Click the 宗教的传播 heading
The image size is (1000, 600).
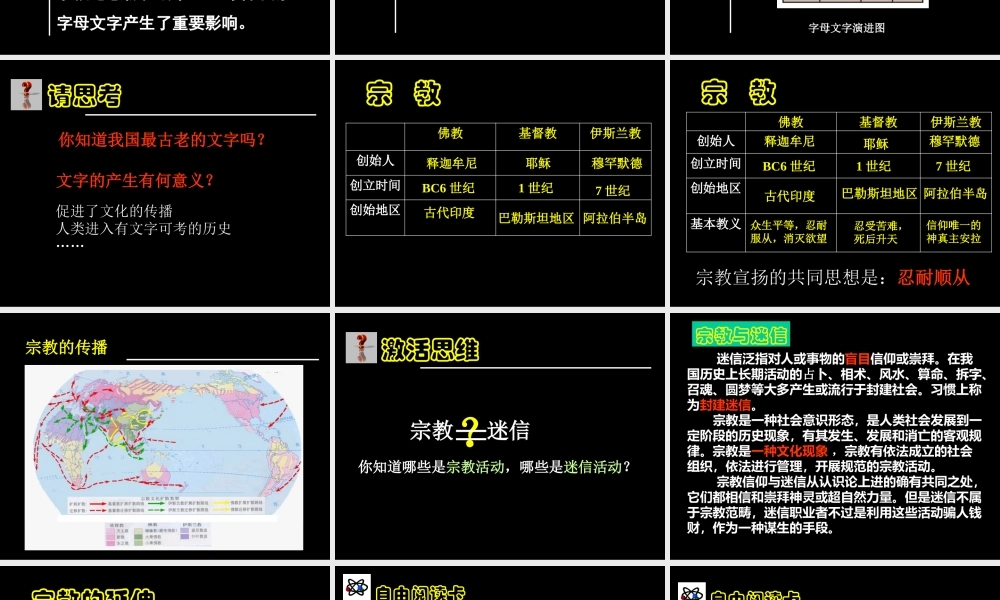click(66, 348)
